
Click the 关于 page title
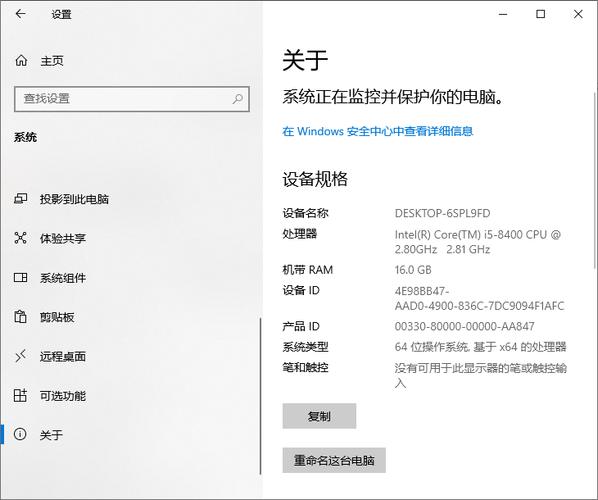pyautogui.click(x=305, y=60)
